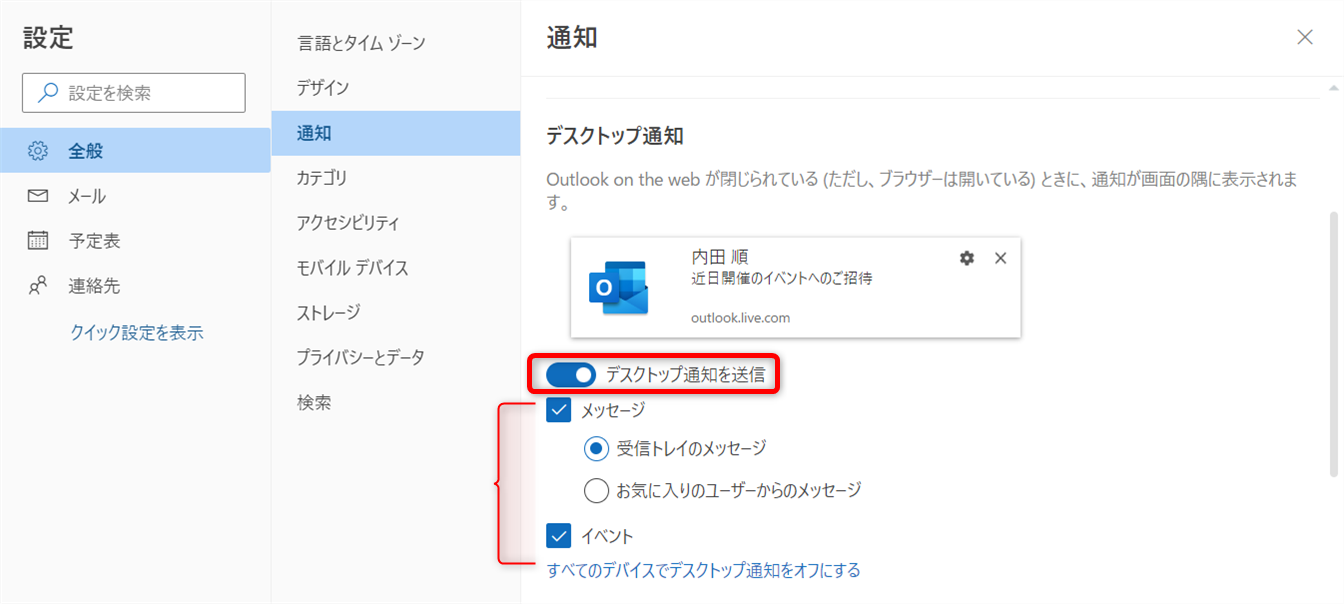Click すべてのデバイスでデスクトップ通知をオフにする link
The height and width of the screenshot is (604, 1344).
pyautogui.click(x=703, y=571)
